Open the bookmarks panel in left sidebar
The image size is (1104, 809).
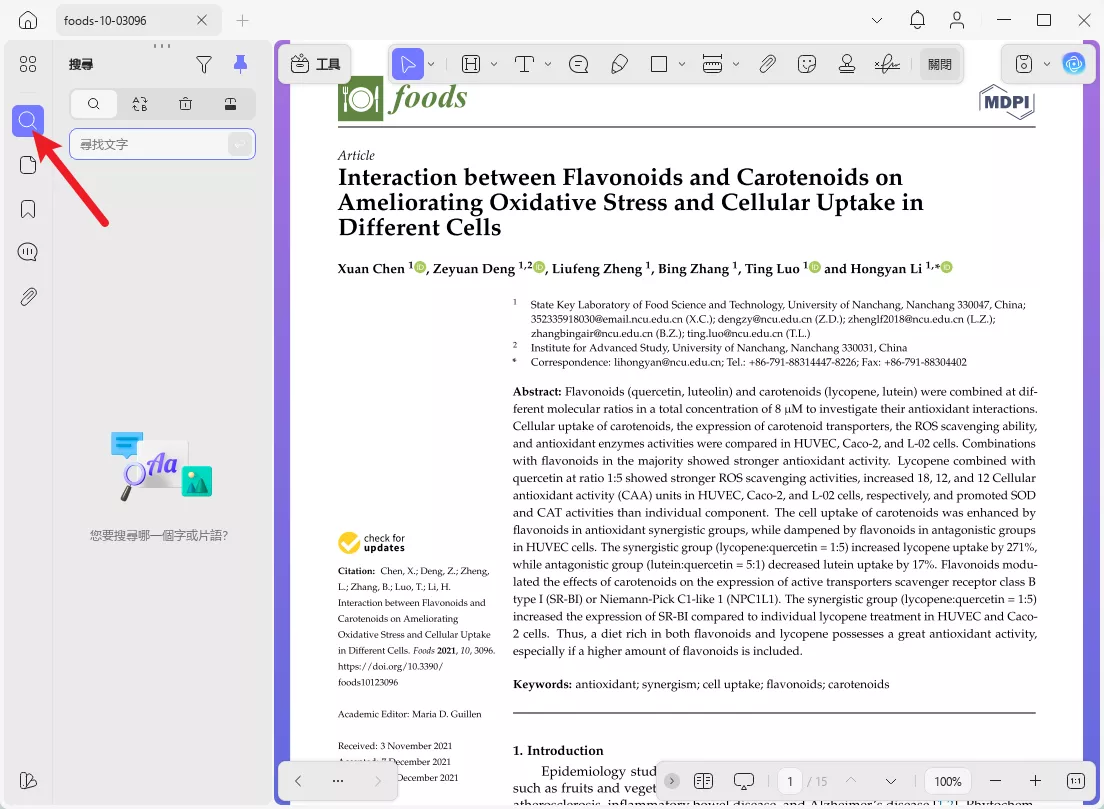28,209
